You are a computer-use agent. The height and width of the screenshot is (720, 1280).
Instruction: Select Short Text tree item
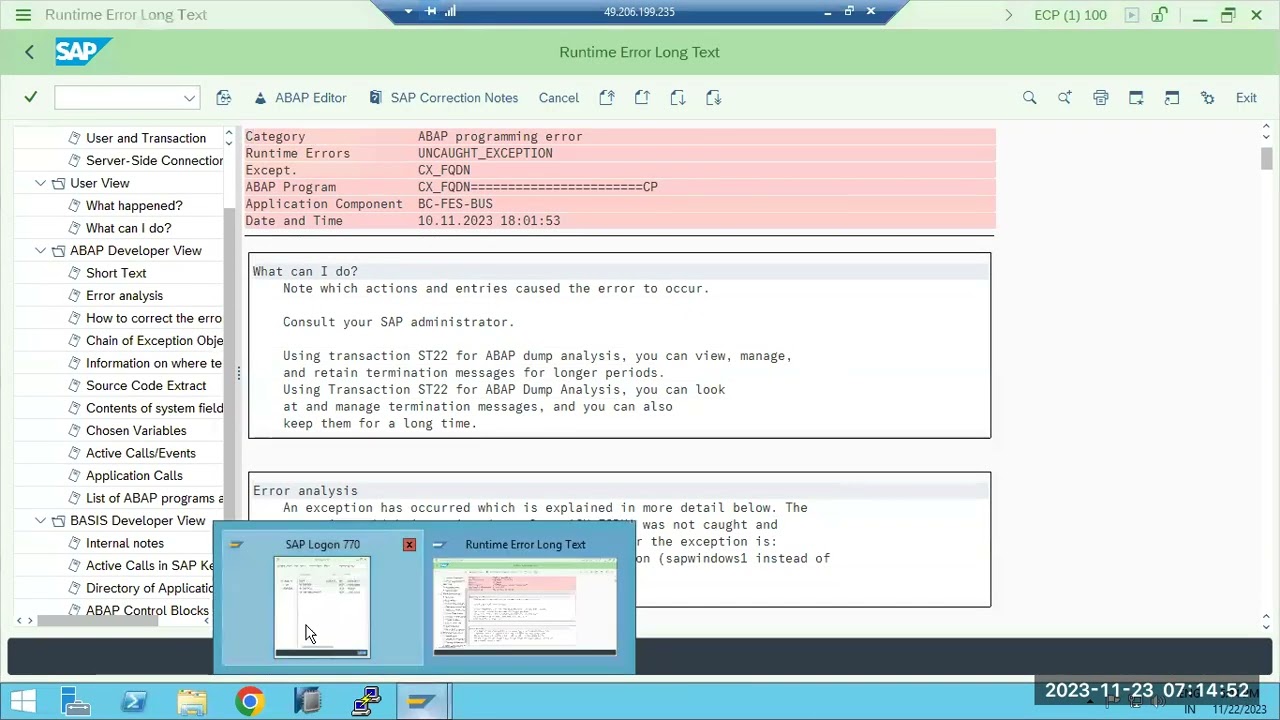[116, 273]
